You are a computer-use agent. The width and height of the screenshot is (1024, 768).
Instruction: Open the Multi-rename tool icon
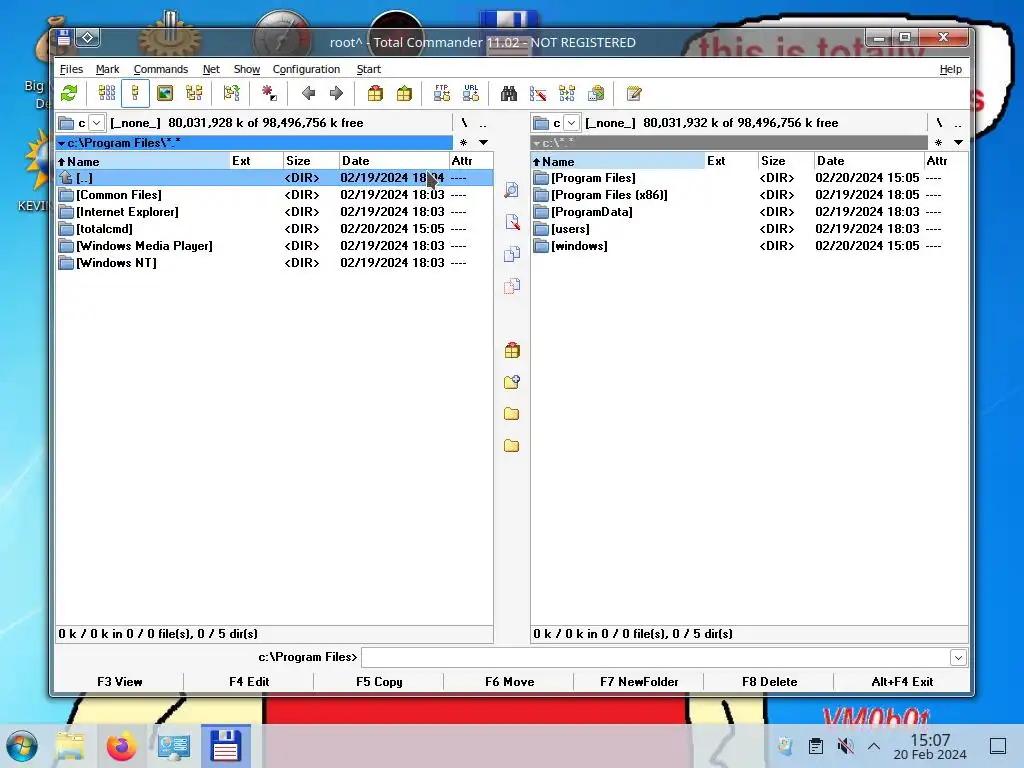[x=538, y=93]
